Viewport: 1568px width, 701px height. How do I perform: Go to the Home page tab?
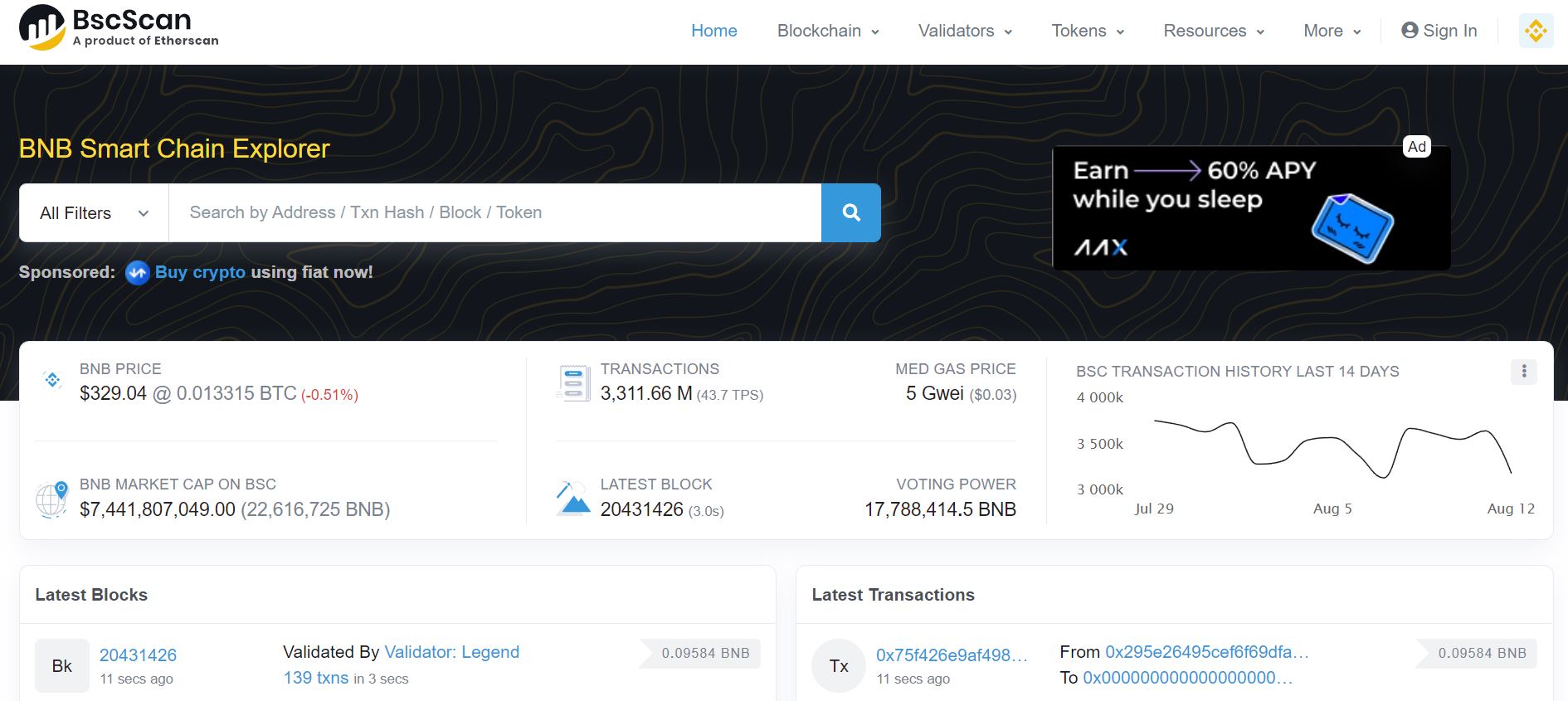point(714,31)
